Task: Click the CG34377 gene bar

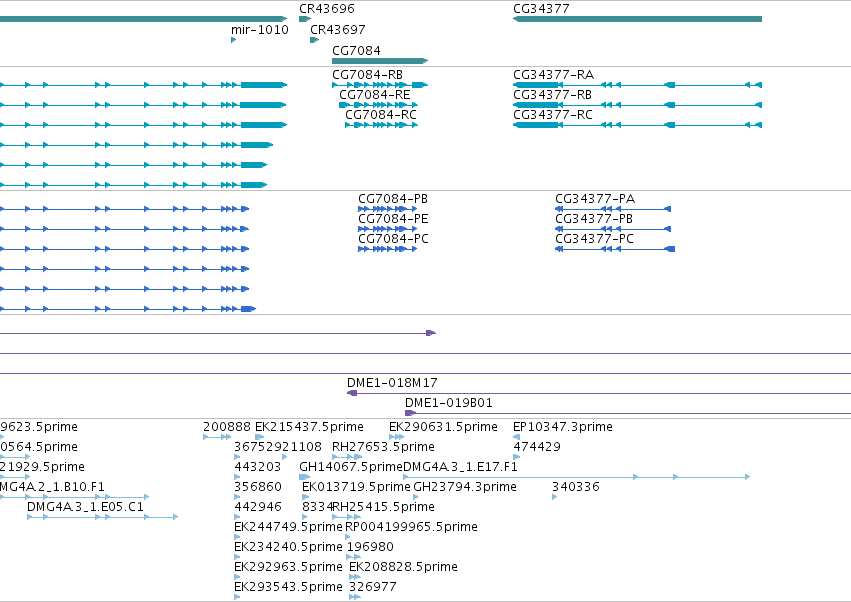Action: pyautogui.click(x=637, y=19)
